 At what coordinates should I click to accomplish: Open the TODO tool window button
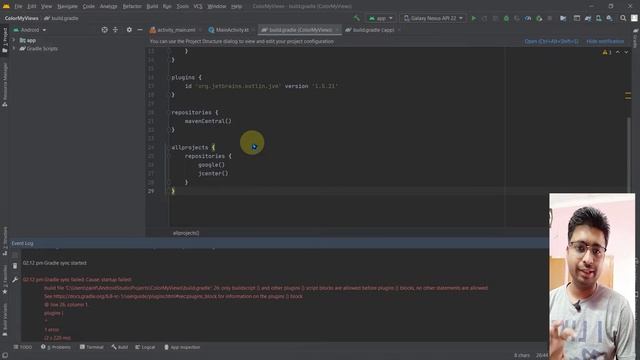23,347
